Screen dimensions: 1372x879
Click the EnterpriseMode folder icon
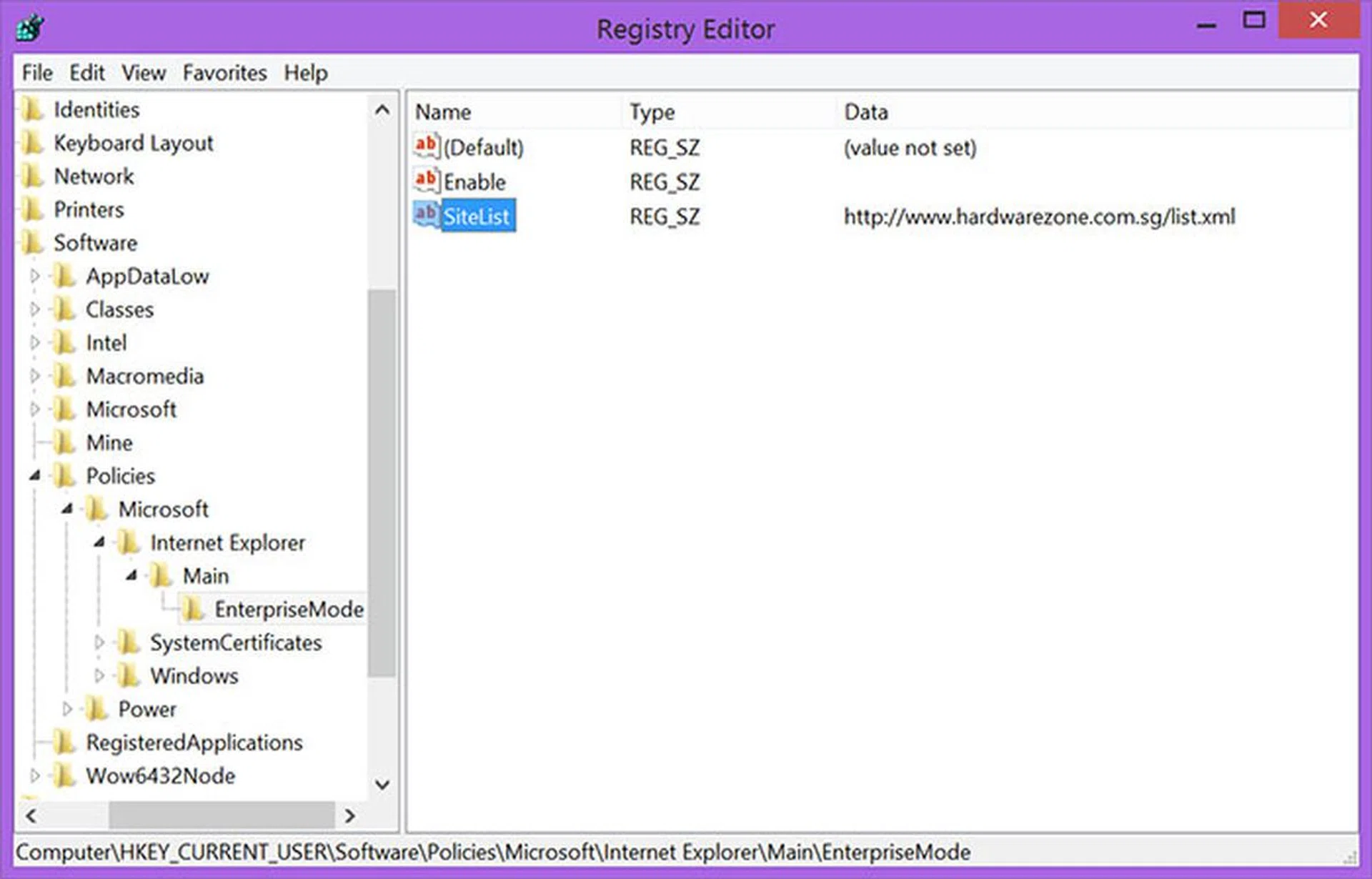coord(193,609)
